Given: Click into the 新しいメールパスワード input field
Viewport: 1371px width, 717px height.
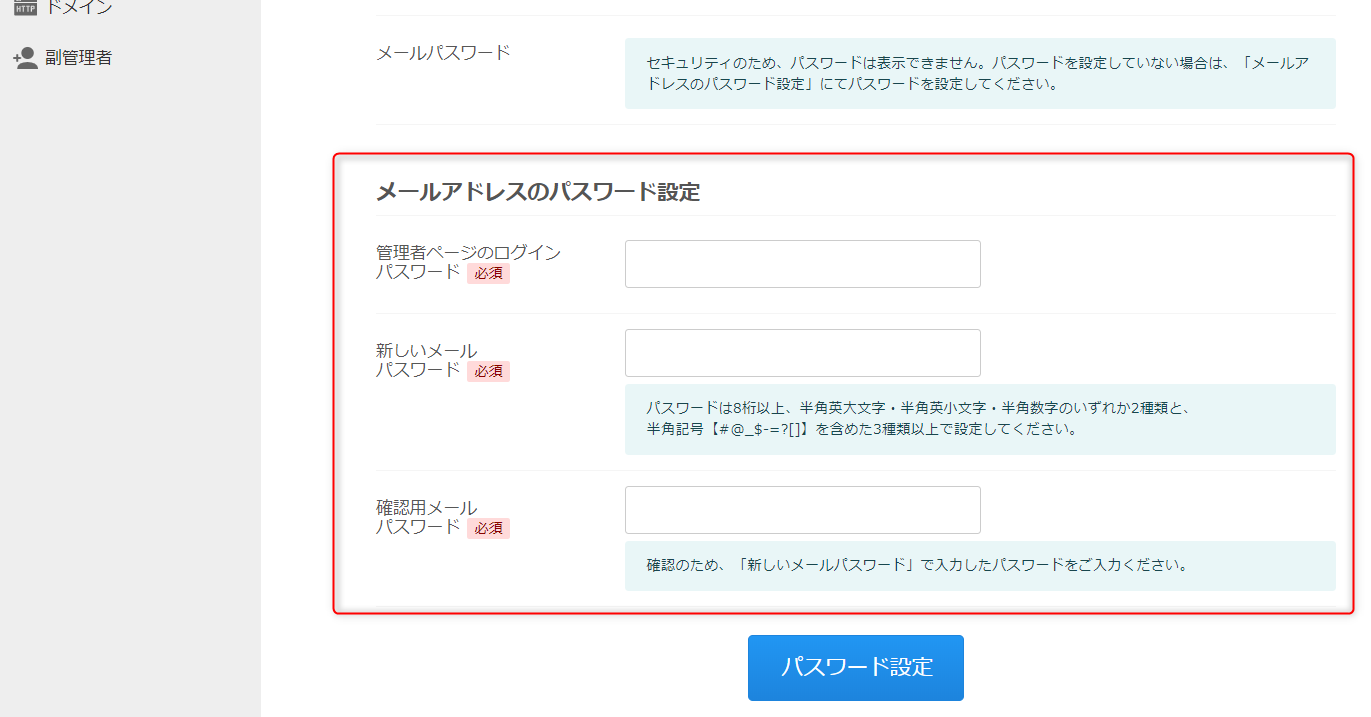Looking at the screenshot, I should (802, 353).
